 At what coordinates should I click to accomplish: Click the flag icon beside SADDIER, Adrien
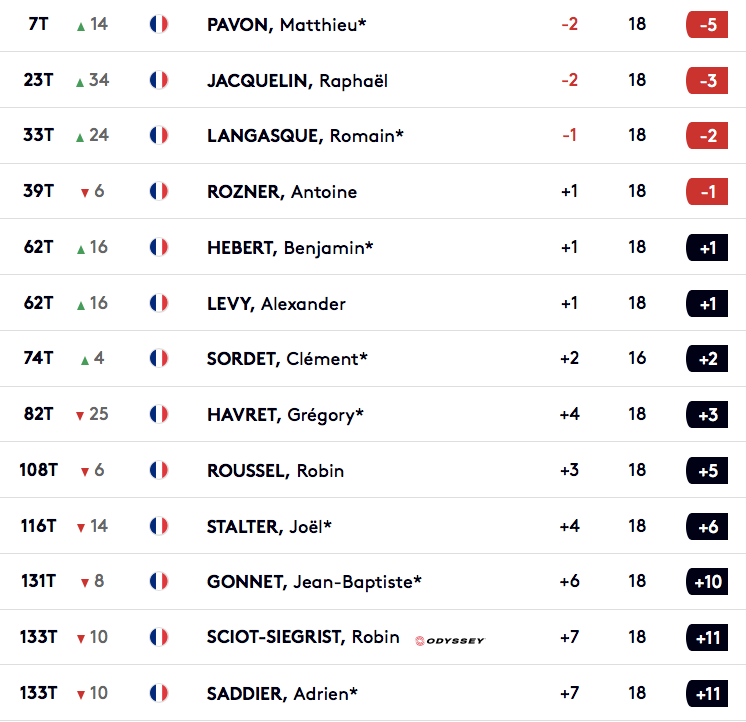(x=158, y=693)
